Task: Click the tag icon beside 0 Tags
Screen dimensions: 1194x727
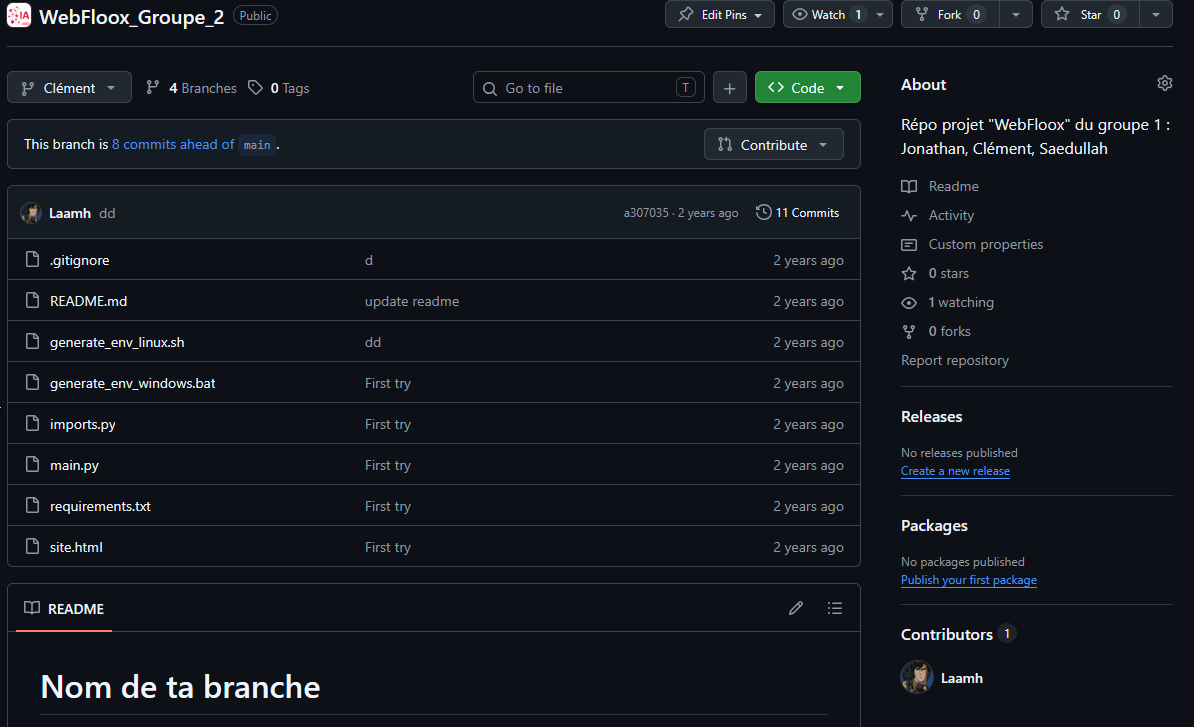Action: pyautogui.click(x=255, y=88)
